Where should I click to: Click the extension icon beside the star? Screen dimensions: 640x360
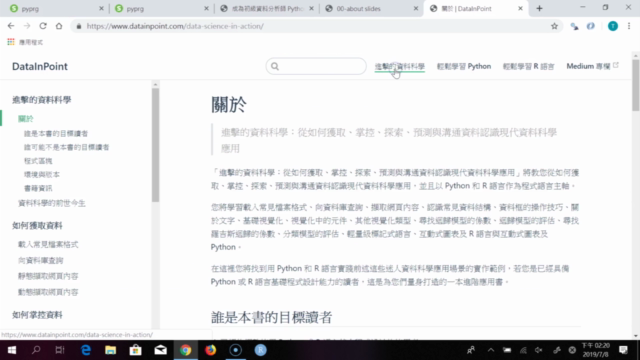[574, 26]
